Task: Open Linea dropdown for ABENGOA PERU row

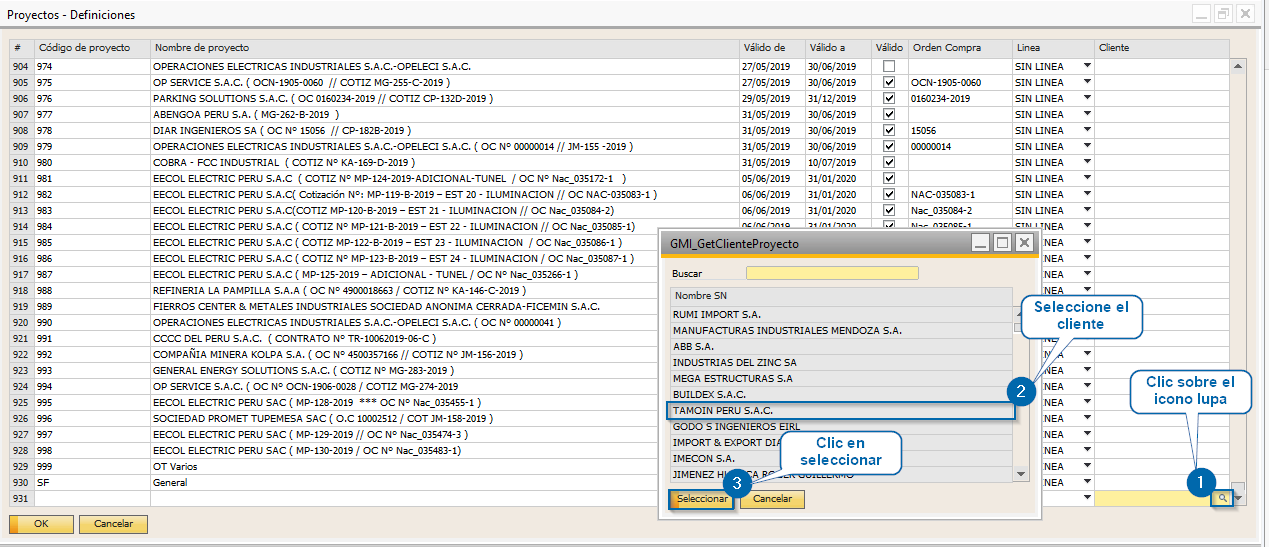Action: pyautogui.click(x=1087, y=114)
